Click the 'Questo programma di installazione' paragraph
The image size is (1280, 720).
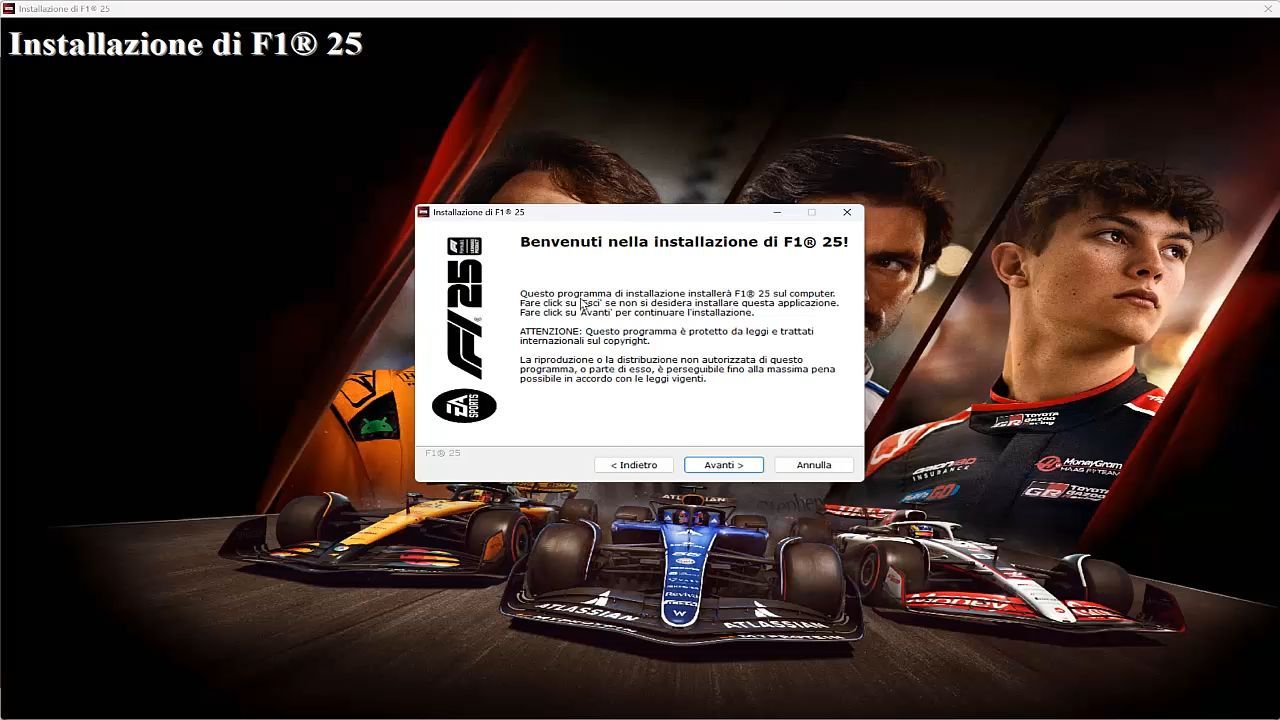[679, 303]
